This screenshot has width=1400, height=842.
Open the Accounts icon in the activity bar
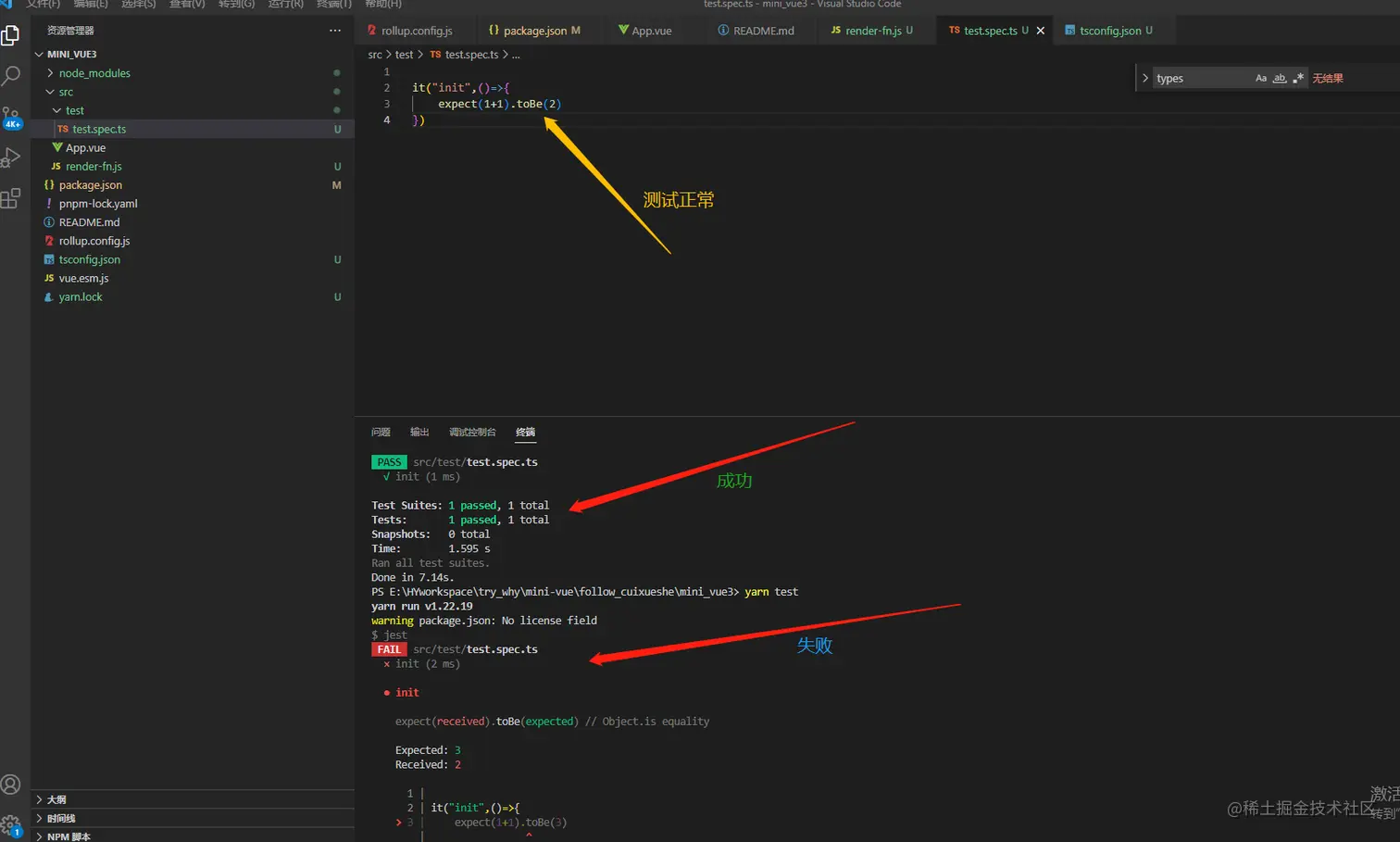(x=11, y=785)
